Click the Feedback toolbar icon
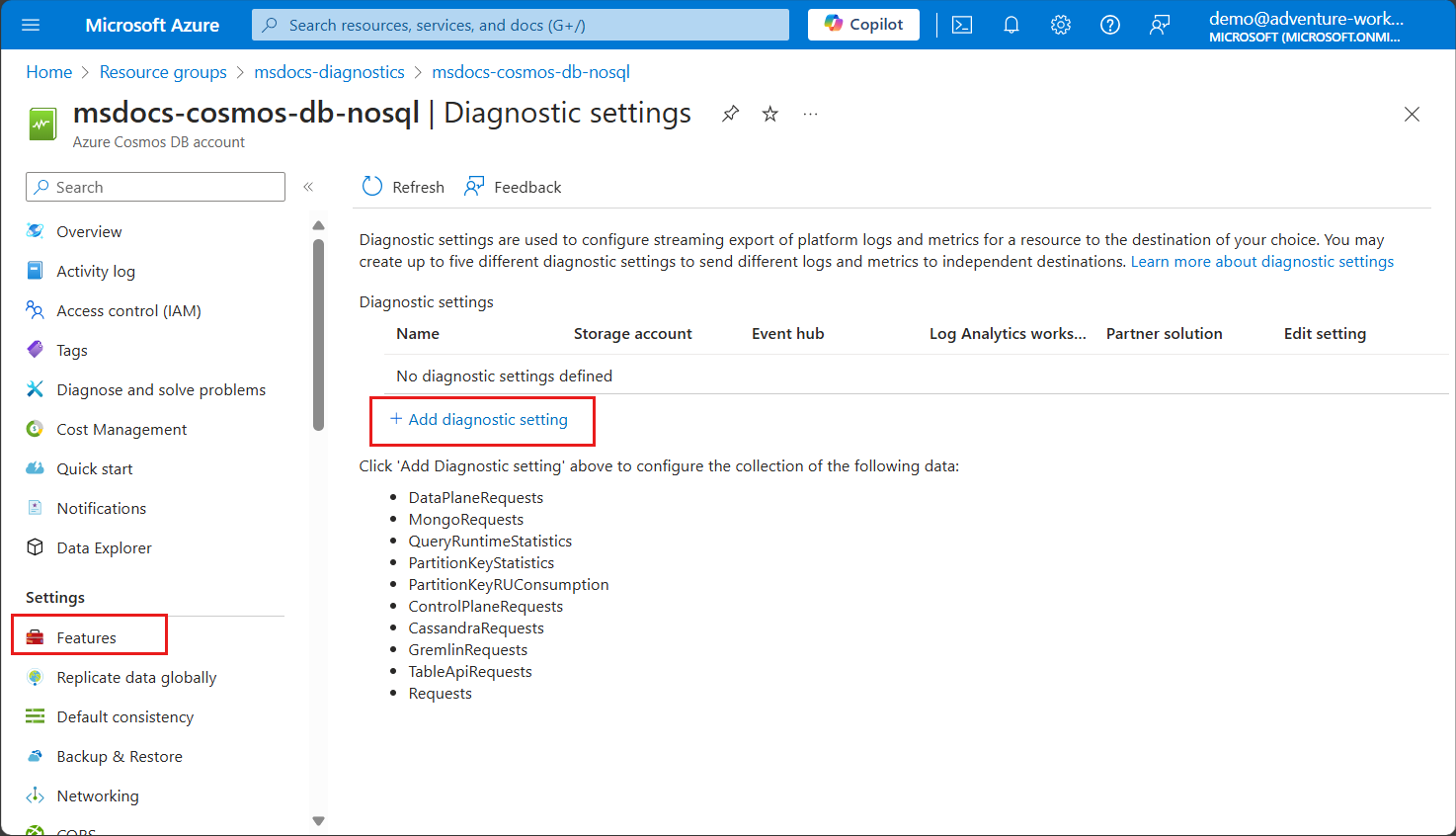 pos(475,187)
